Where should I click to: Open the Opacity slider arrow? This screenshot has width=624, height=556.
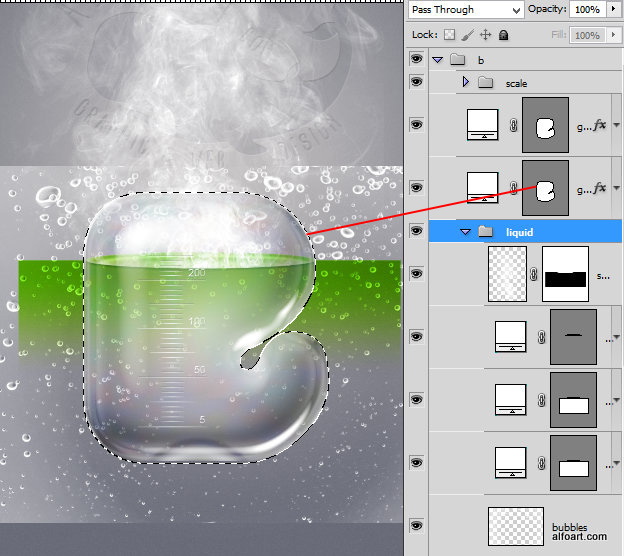(x=614, y=9)
